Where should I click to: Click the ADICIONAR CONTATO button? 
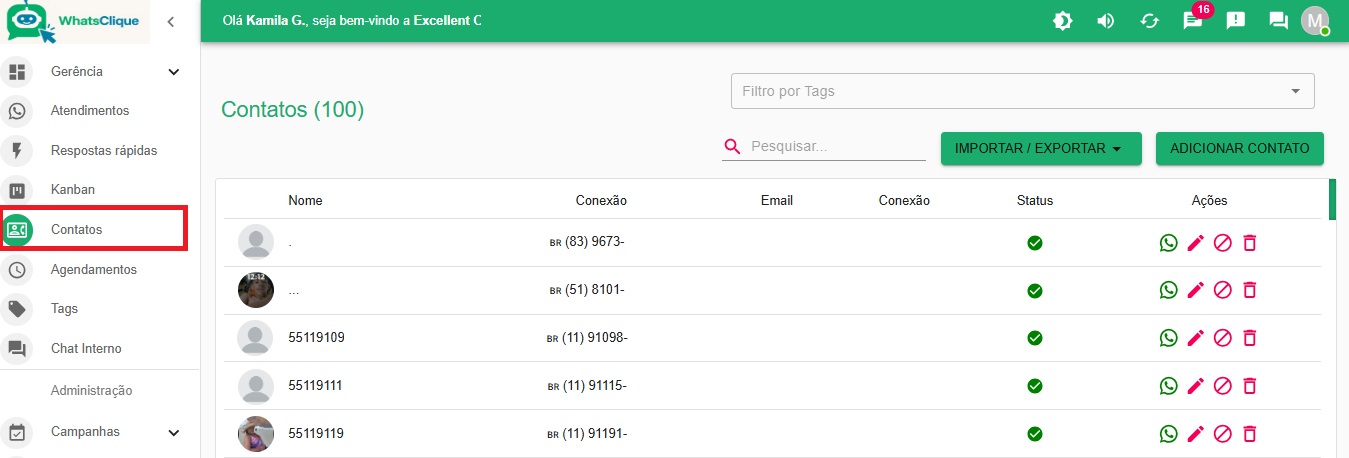pyautogui.click(x=1239, y=149)
